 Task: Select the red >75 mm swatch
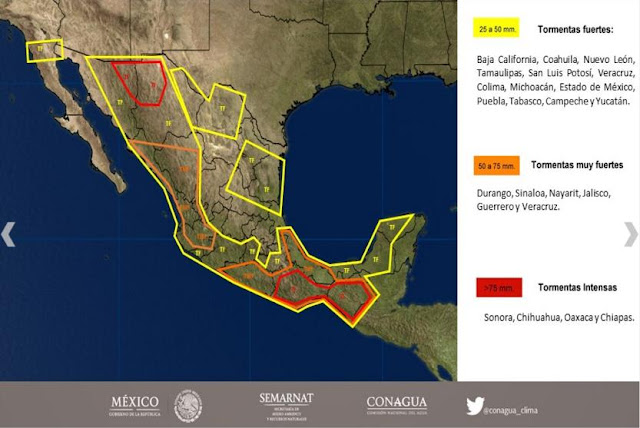pyautogui.click(x=499, y=287)
